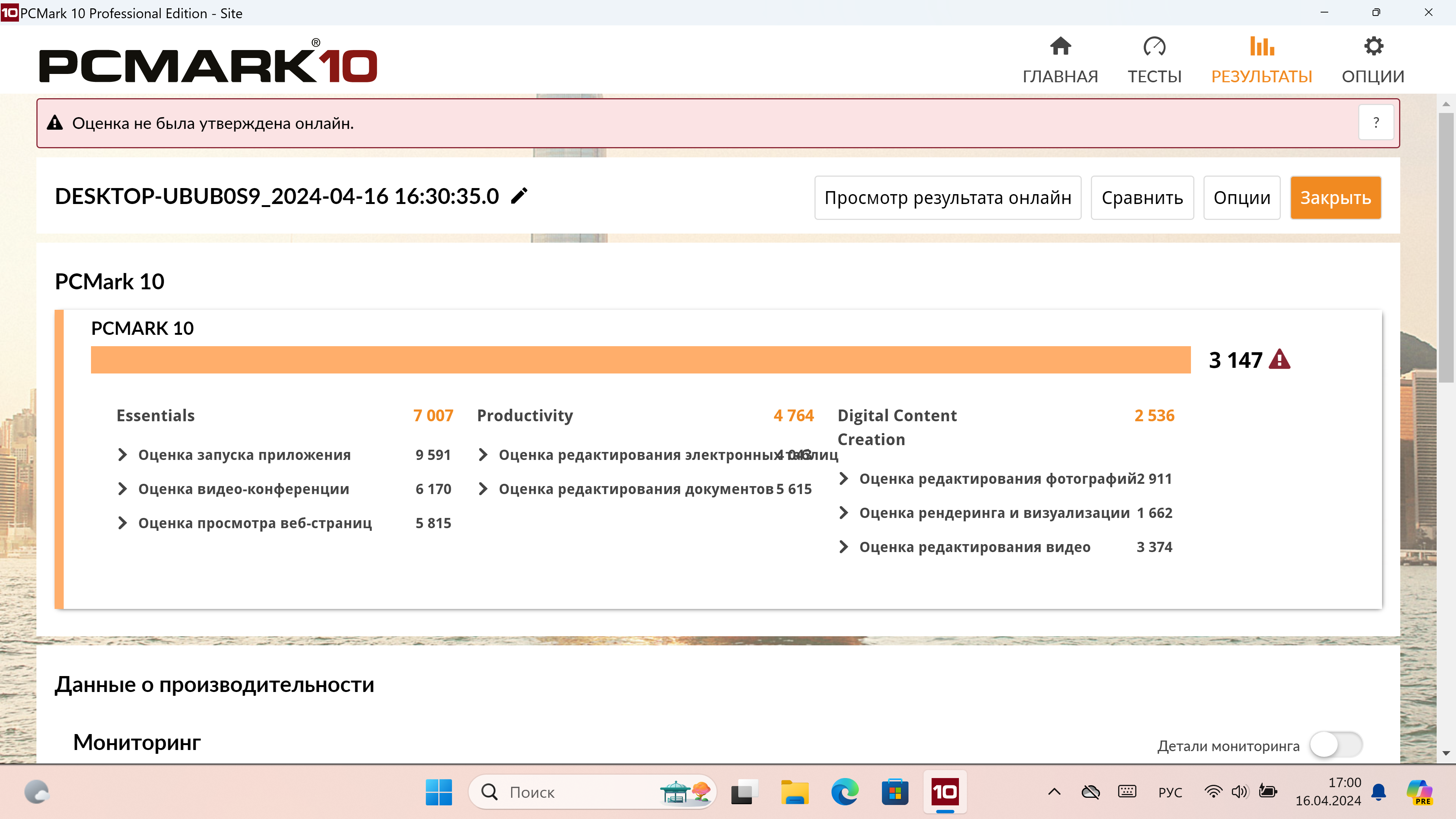Click Просмотр результата онлайн button

pyautogui.click(x=947, y=198)
